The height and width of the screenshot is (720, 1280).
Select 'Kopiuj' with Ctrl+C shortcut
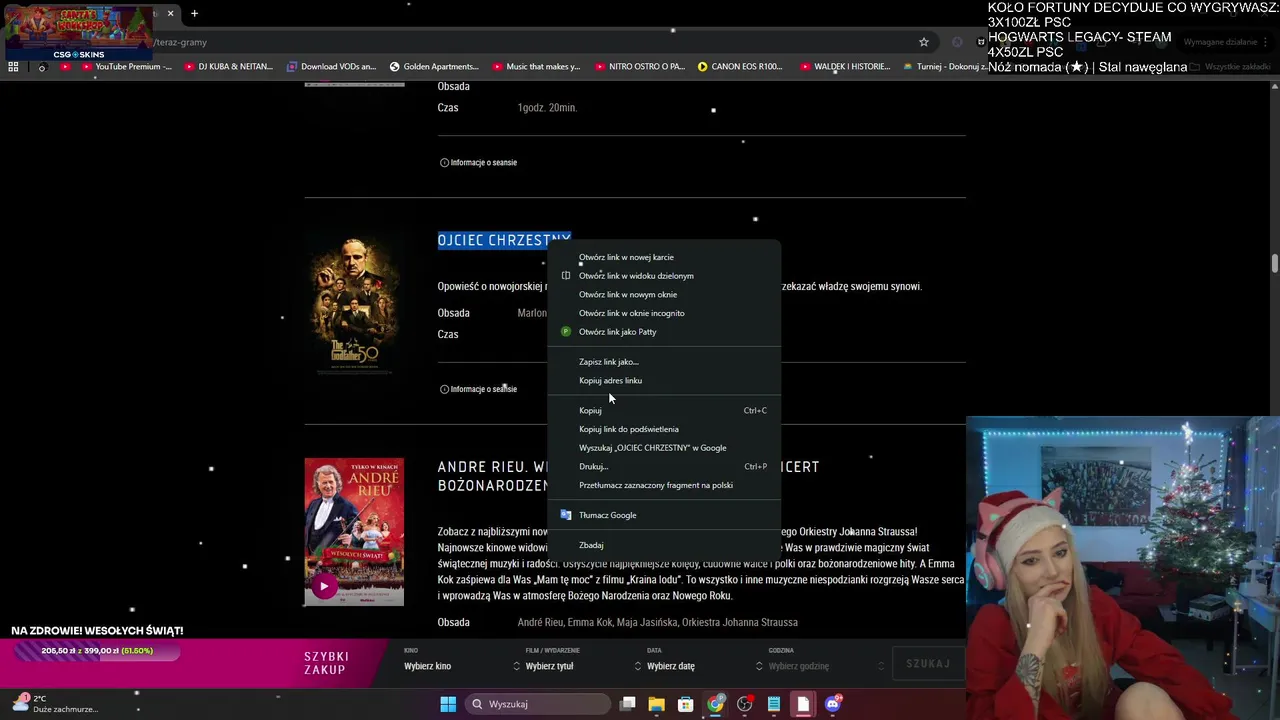pyautogui.click(x=664, y=410)
